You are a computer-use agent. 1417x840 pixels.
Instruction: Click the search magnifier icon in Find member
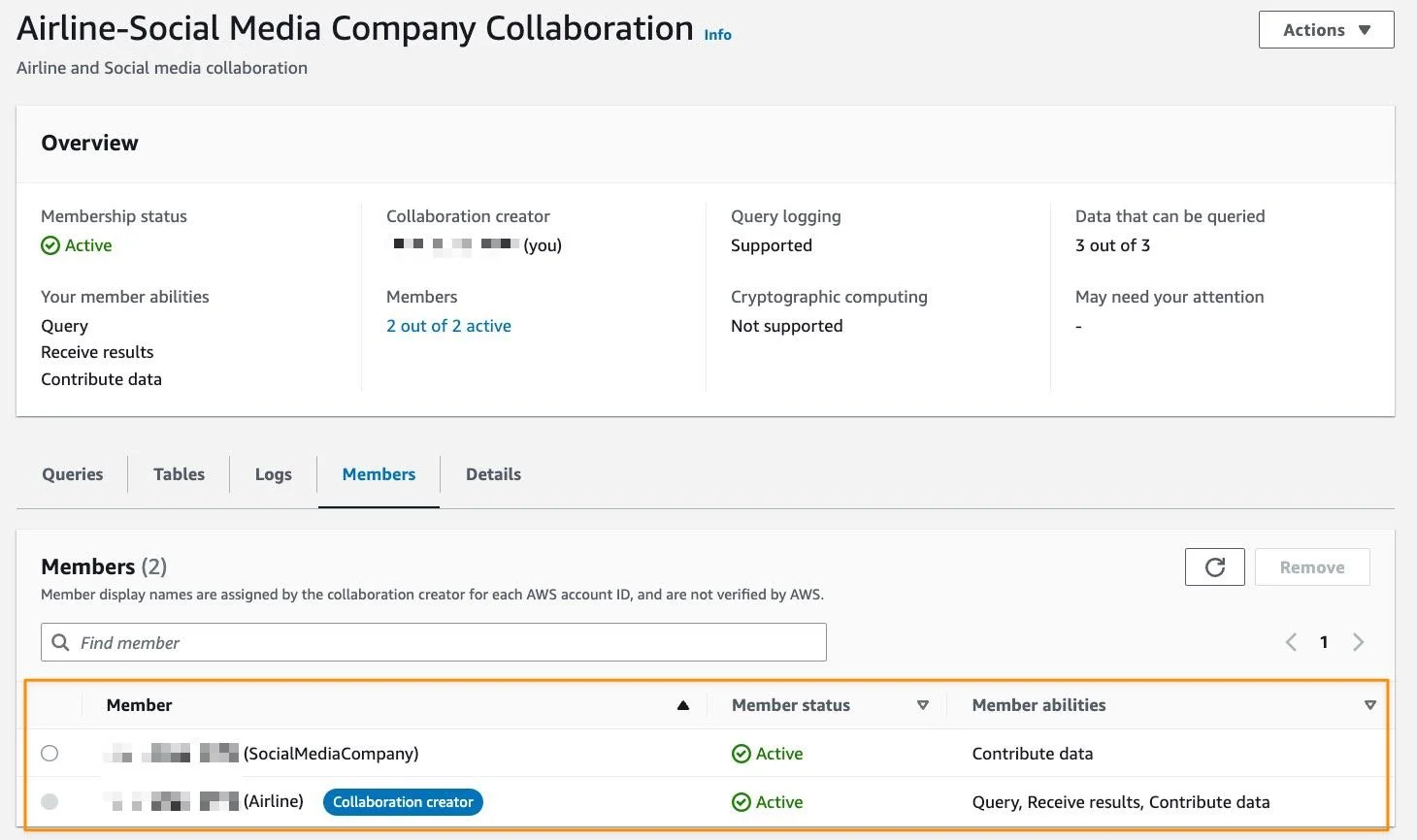click(60, 643)
